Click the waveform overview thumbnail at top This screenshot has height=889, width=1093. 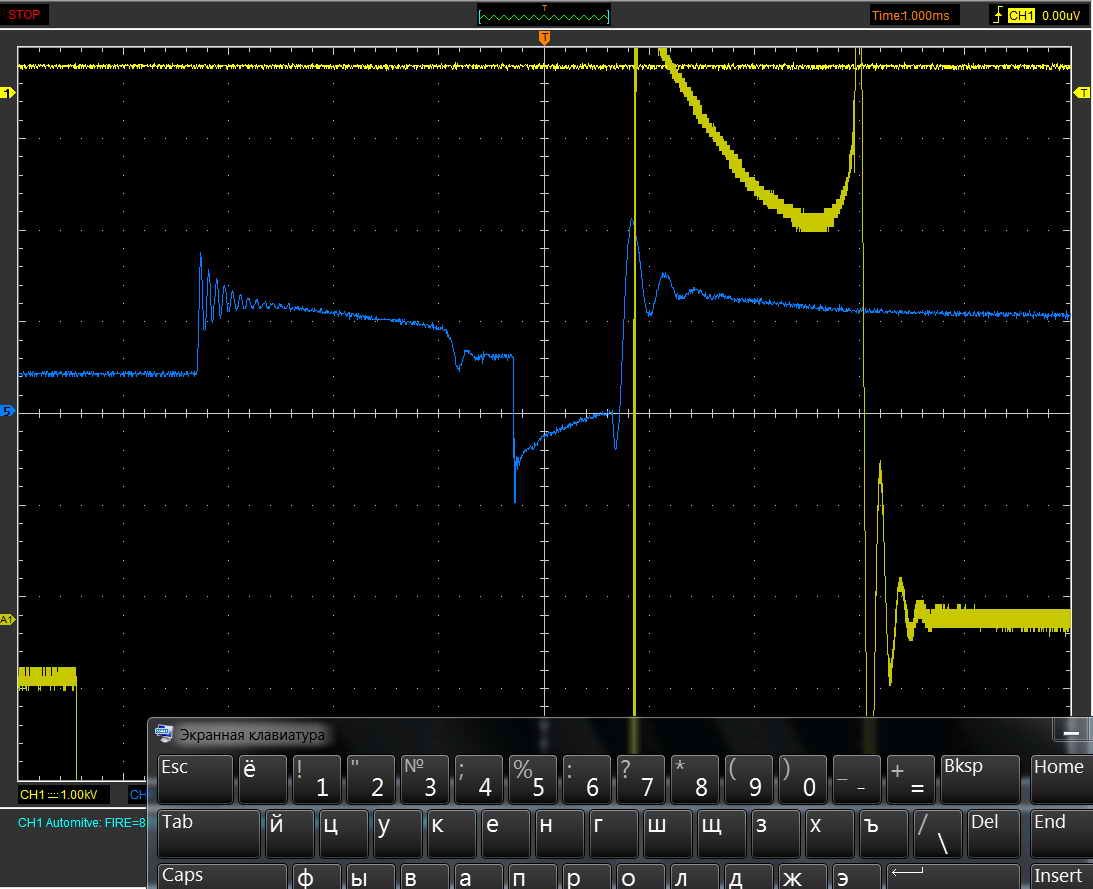click(544, 16)
